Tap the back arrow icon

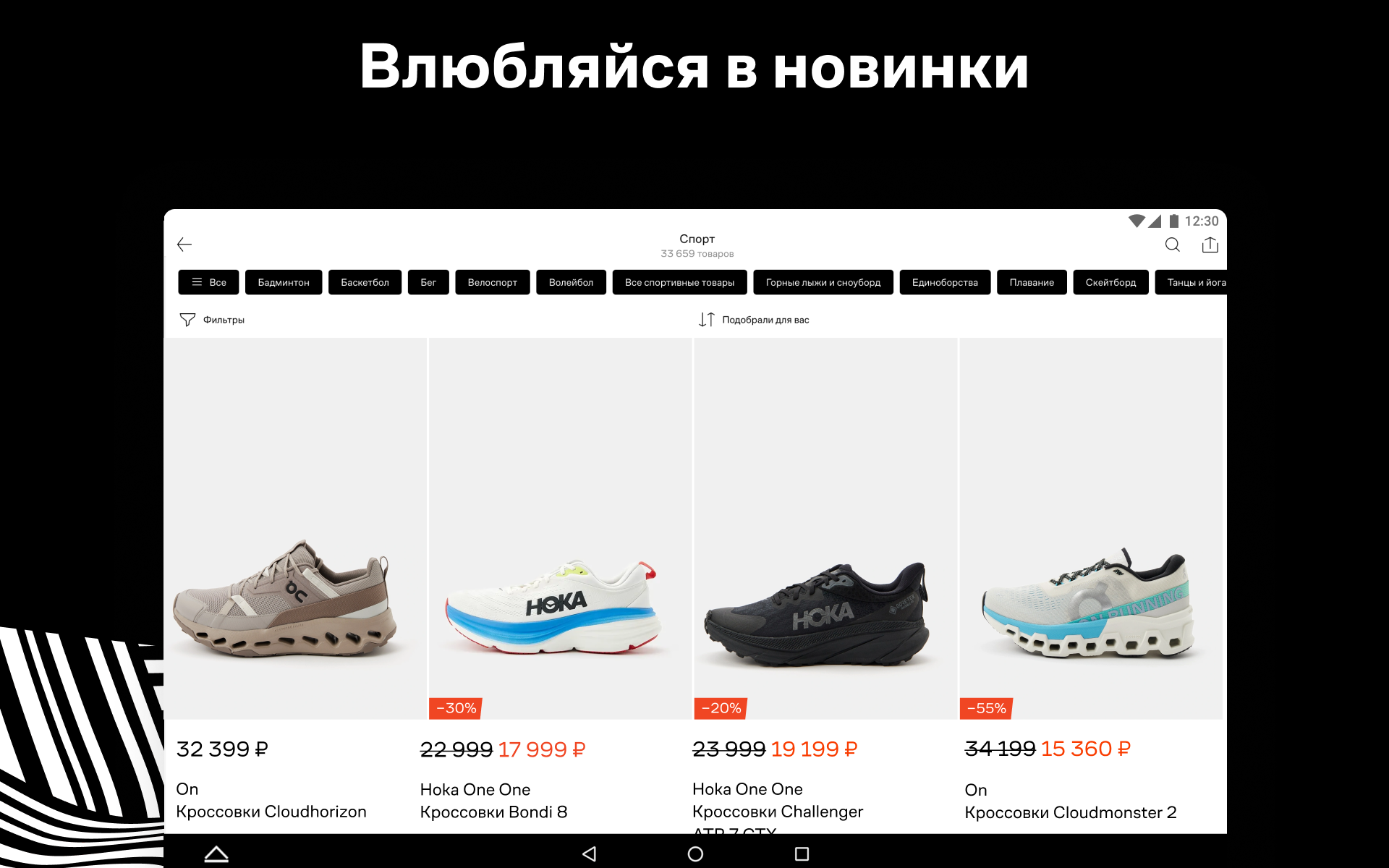pos(184,244)
